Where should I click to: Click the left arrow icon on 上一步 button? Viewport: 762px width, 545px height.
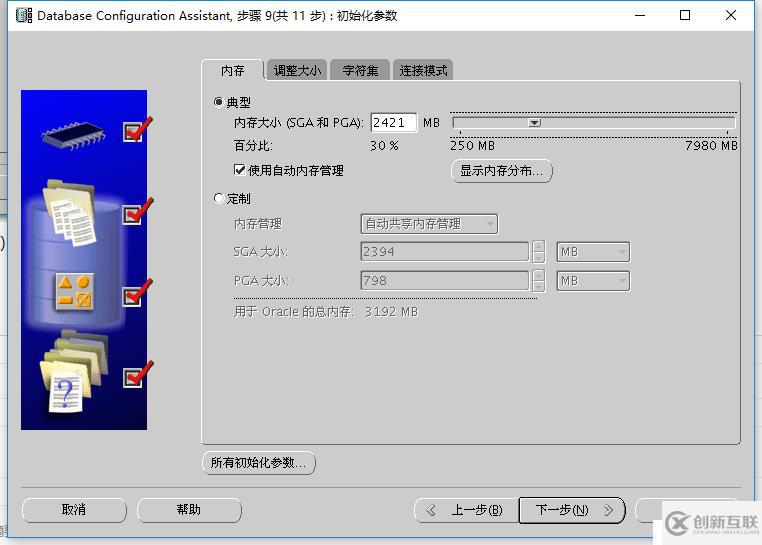(x=431, y=510)
